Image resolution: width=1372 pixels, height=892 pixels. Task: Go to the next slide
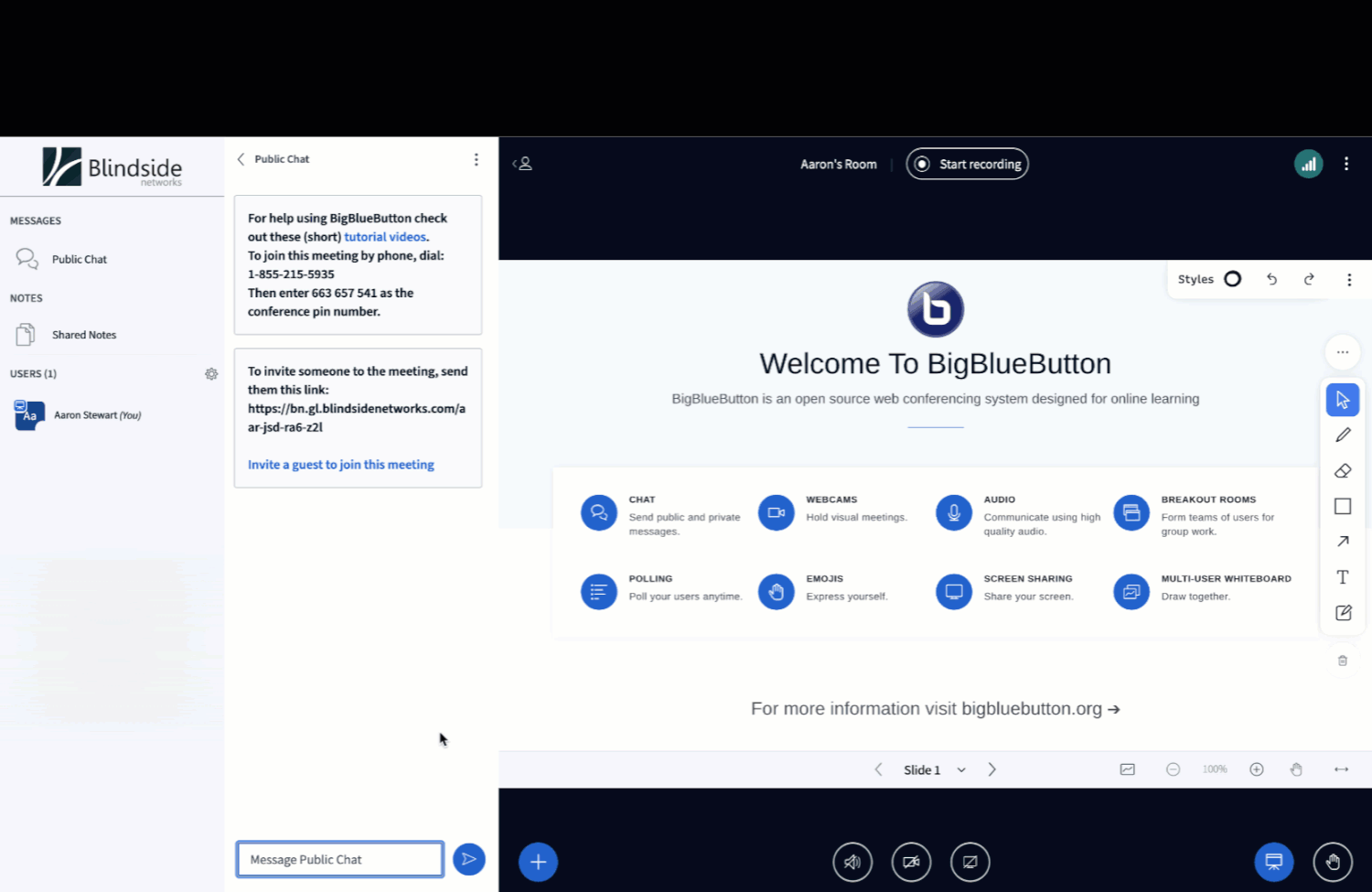(x=992, y=769)
